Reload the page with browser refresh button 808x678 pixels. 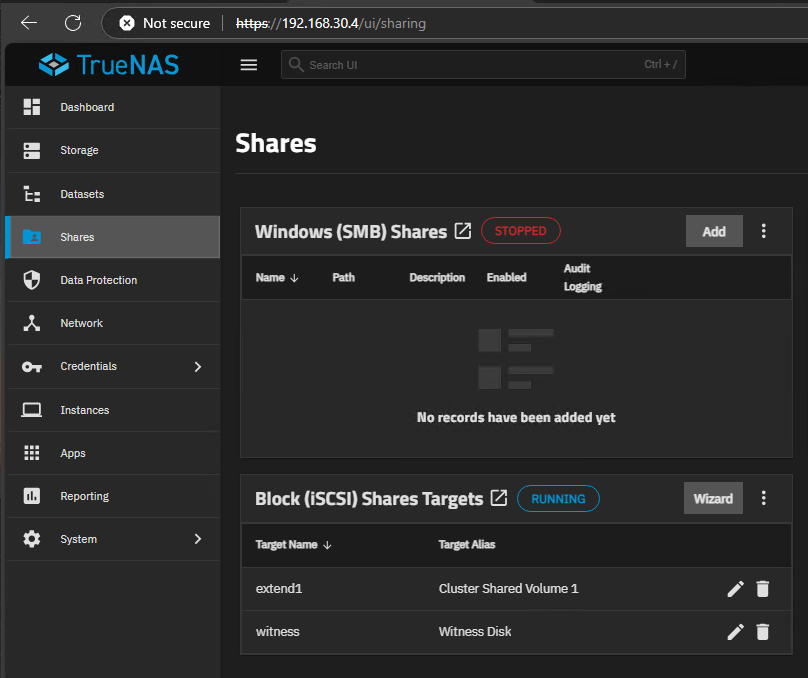pos(73,23)
